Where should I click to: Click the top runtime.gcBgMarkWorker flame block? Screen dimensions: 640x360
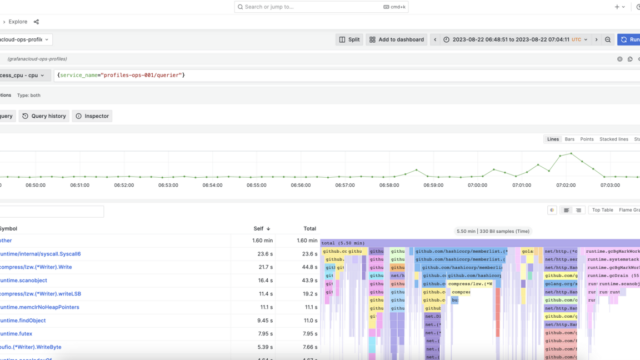(612, 251)
